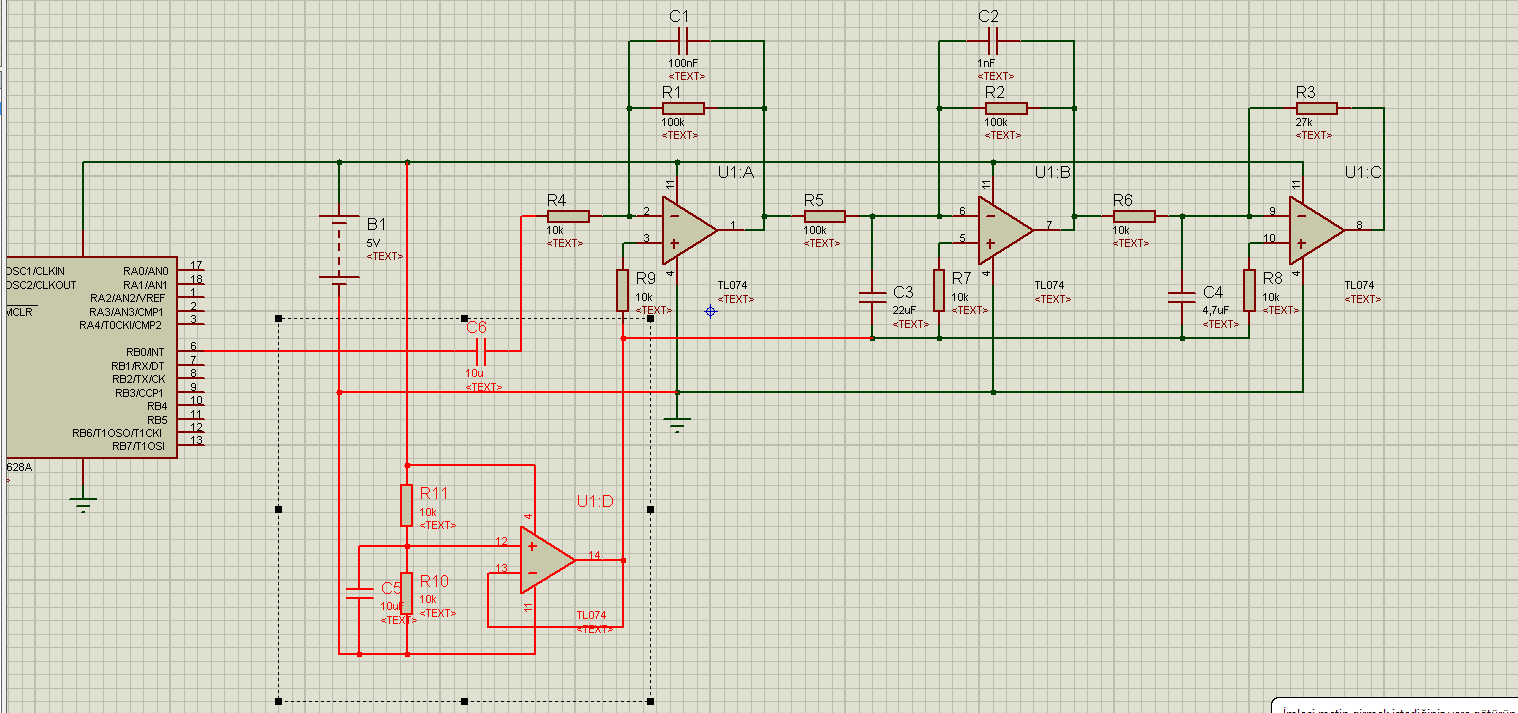
Task: Click ground symbol below op-amp U1:A
Action: coord(678,424)
